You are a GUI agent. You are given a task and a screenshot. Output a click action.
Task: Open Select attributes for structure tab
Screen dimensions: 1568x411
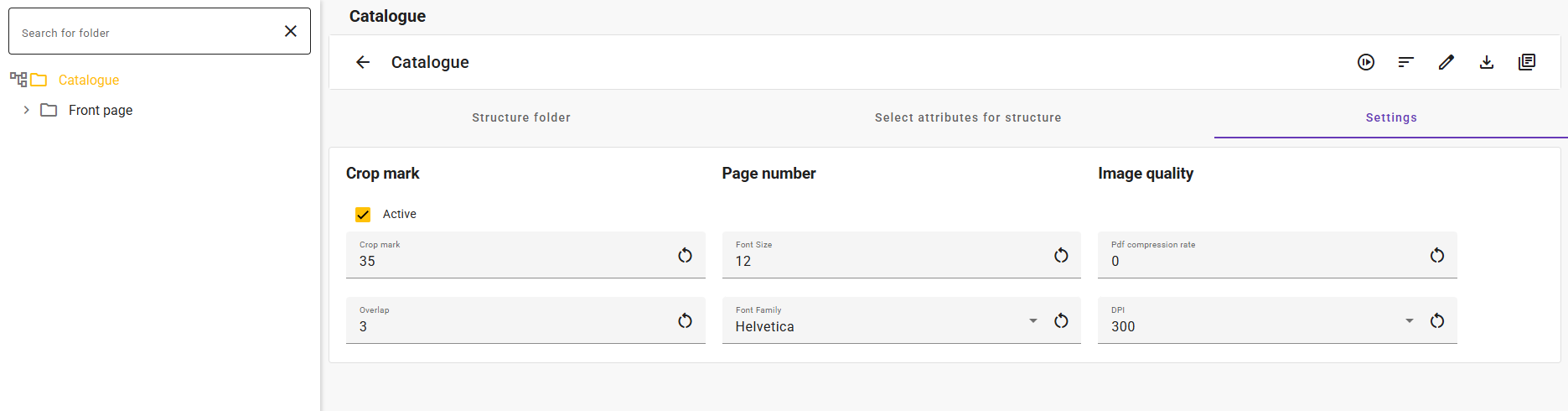click(968, 117)
